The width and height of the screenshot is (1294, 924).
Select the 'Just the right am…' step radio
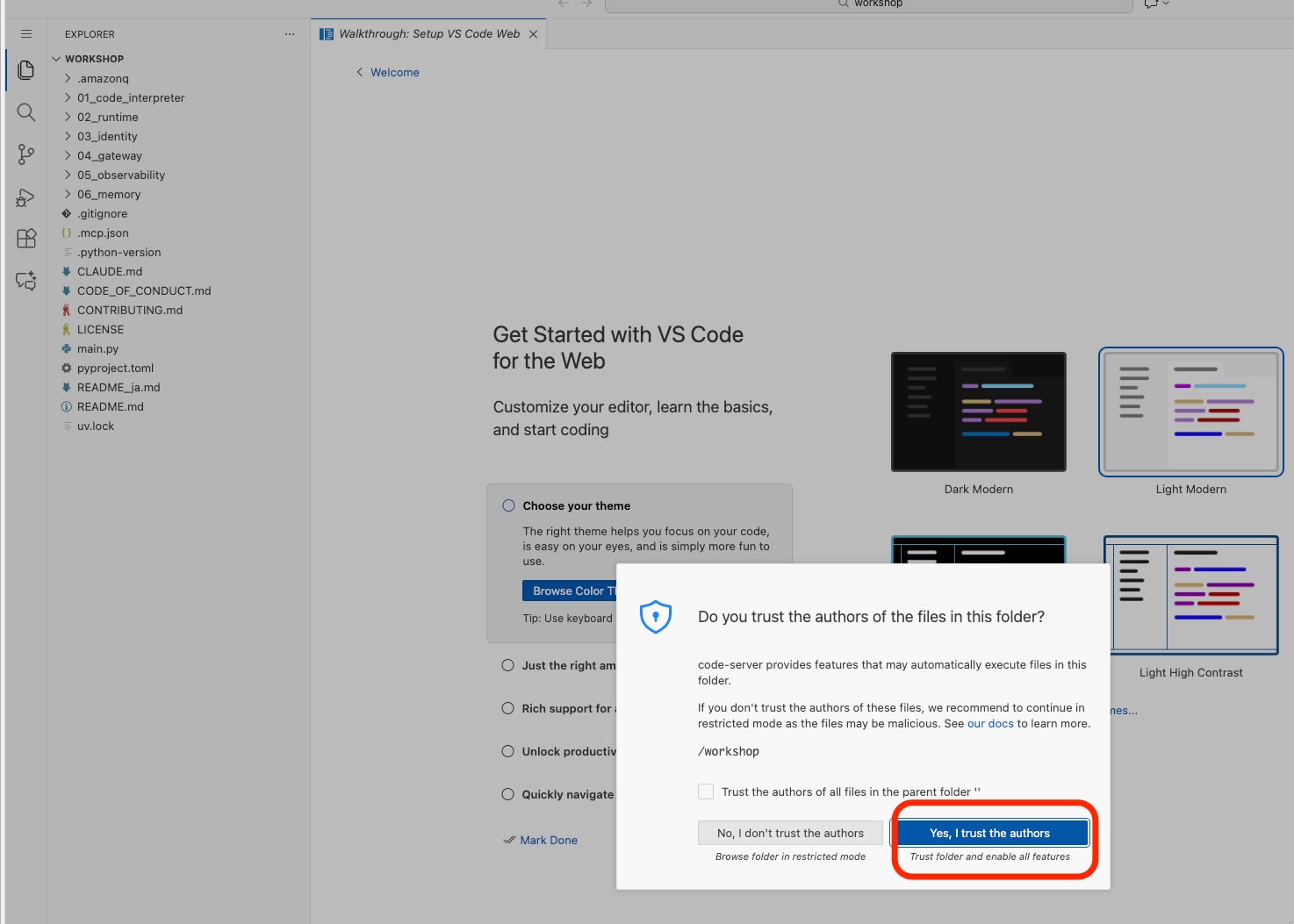[507, 665]
